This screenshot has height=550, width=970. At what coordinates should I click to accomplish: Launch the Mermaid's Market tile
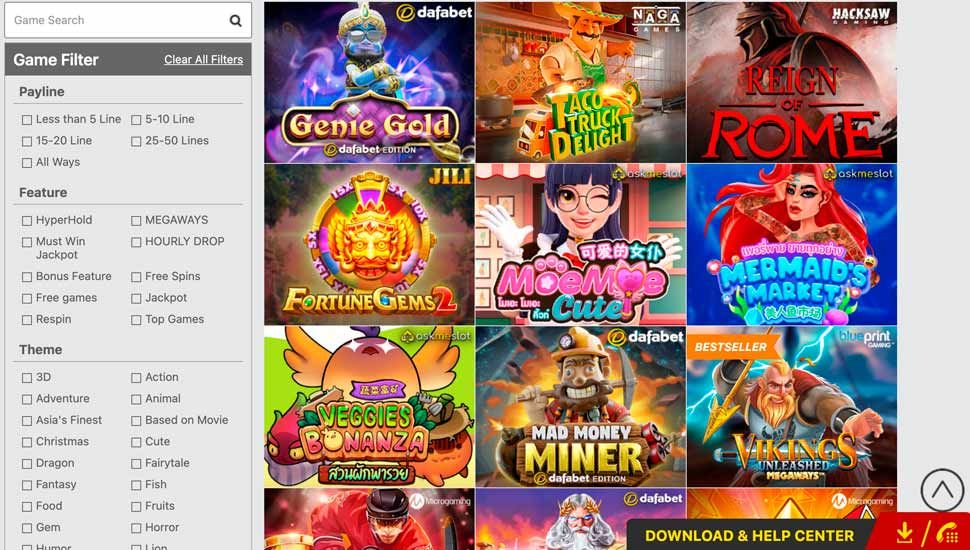click(792, 244)
